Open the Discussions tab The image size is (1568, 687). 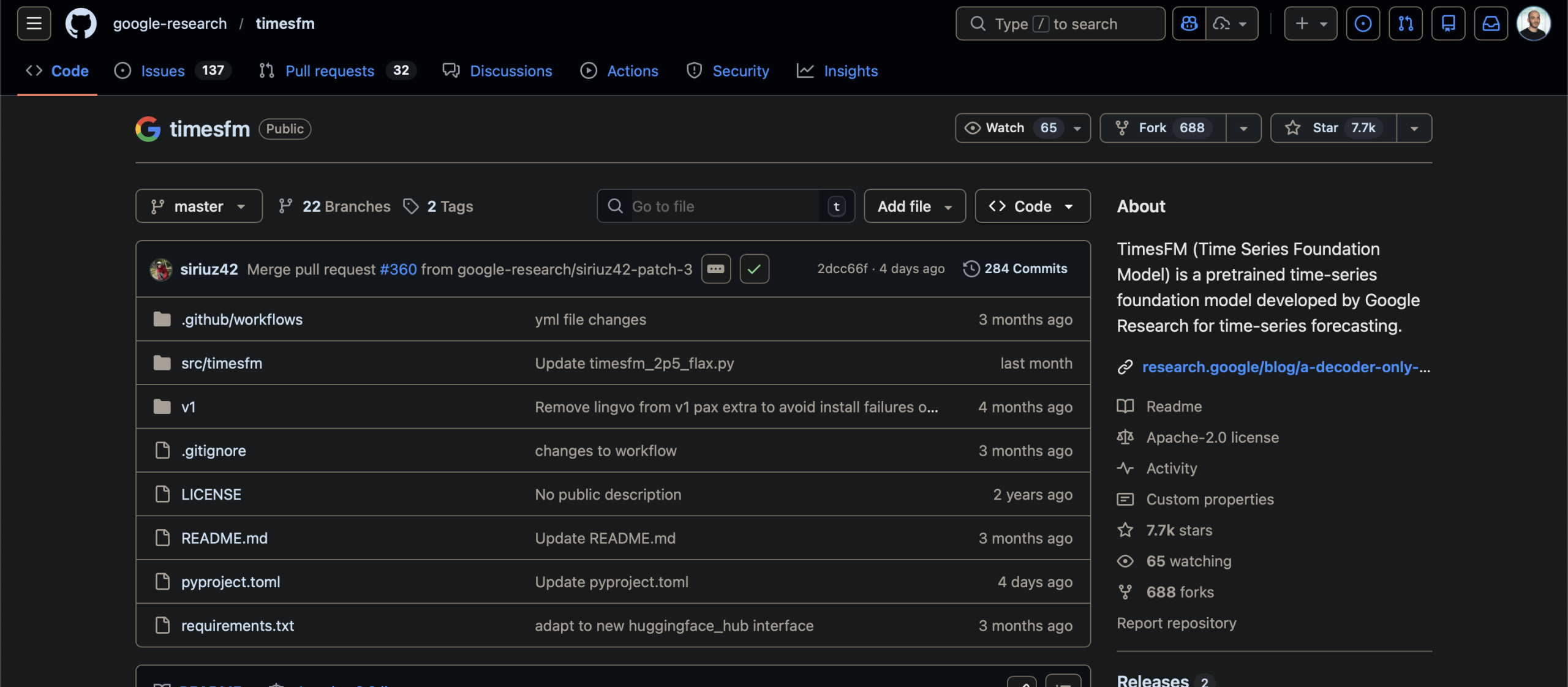click(511, 71)
